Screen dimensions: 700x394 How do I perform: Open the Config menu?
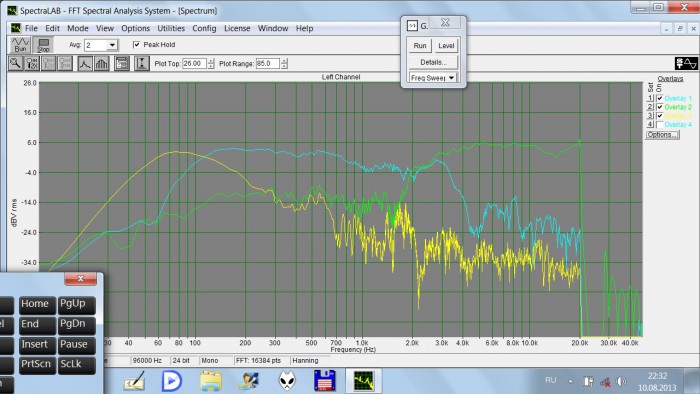pyautogui.click(x=204, y=28)
